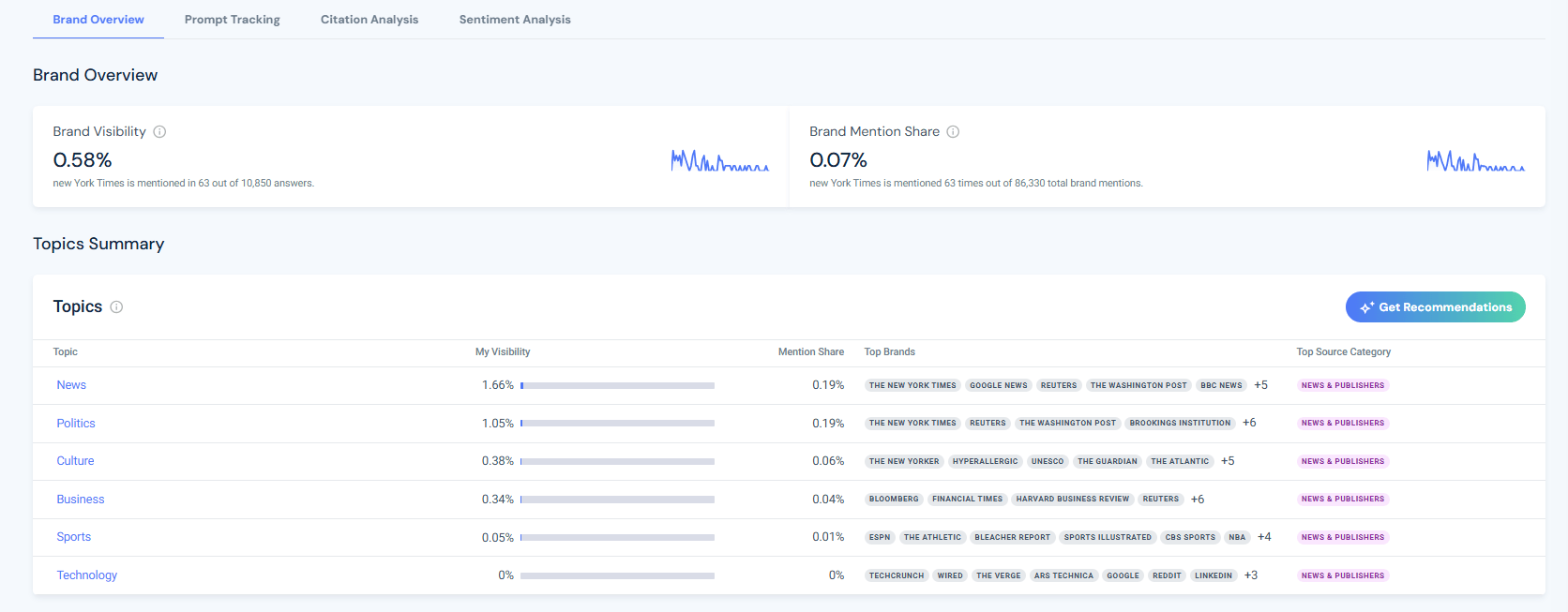Click the Financial Times brand tag
Image resolution: width=1568 pixels, height=612 pixels.
(968, 500)
